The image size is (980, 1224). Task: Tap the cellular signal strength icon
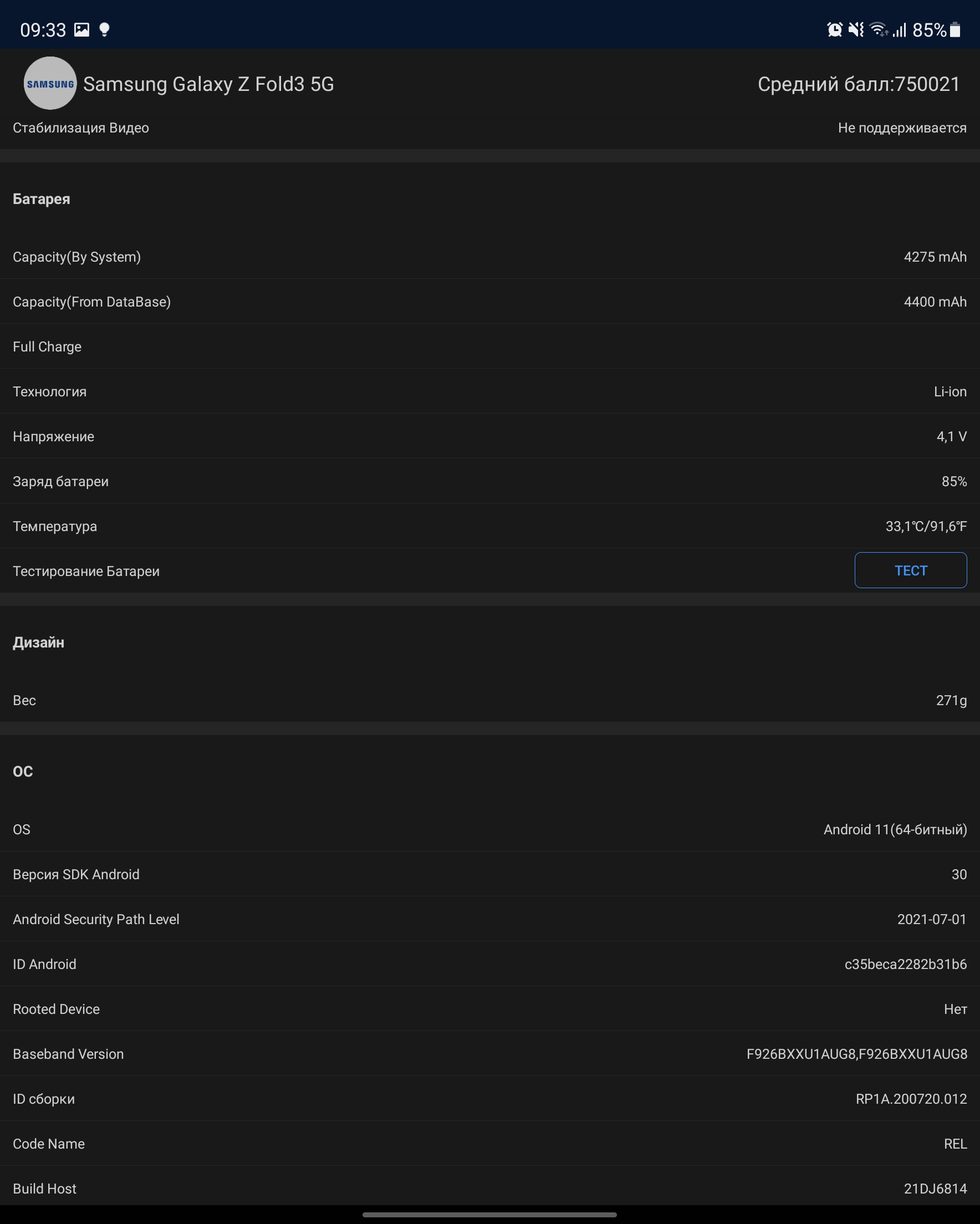tap(899, 29)
